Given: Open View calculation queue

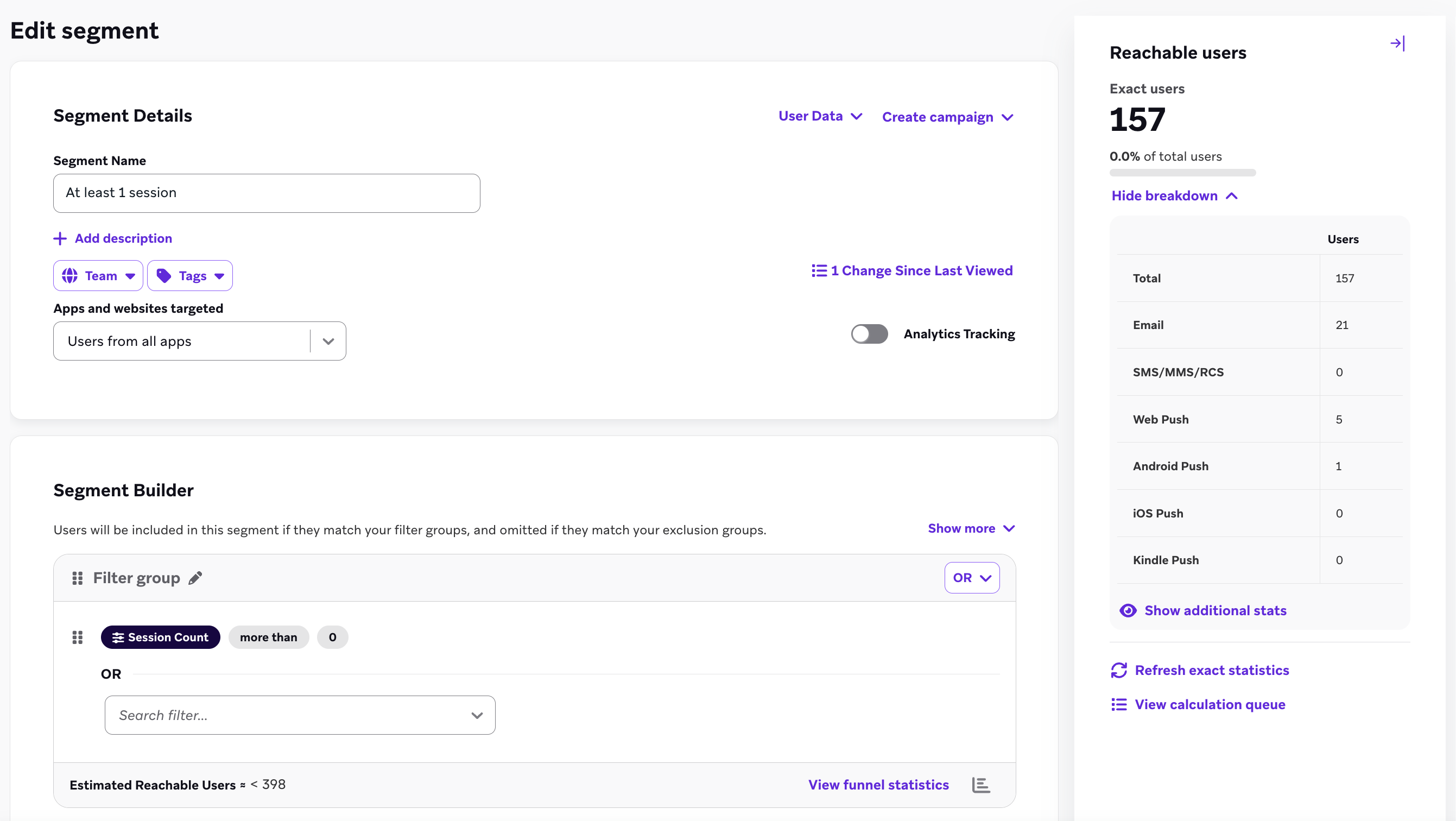Looking at the screenshot, I should tap(1210, 704).
